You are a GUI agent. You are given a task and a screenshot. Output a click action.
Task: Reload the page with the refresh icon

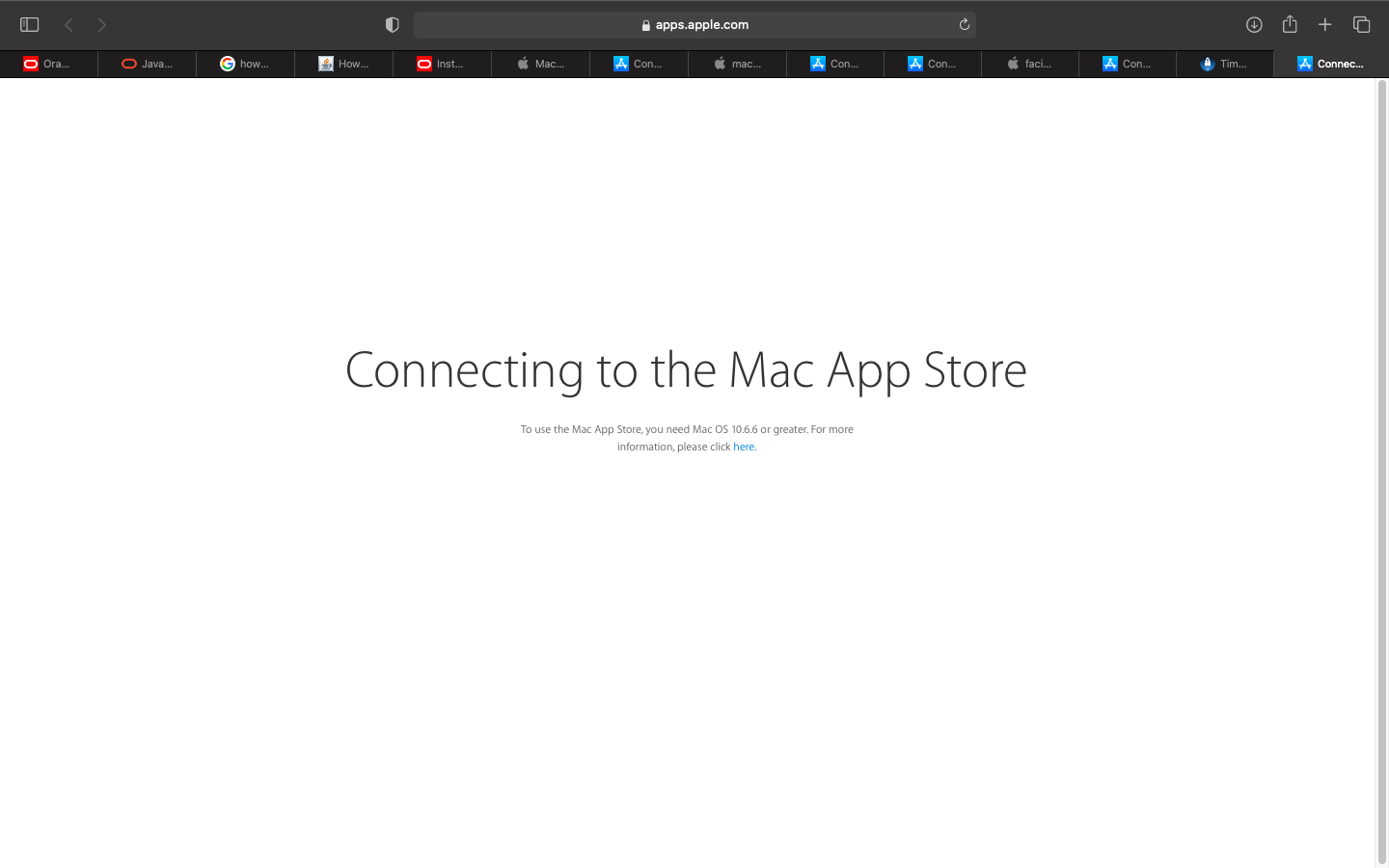coord(964,25)
